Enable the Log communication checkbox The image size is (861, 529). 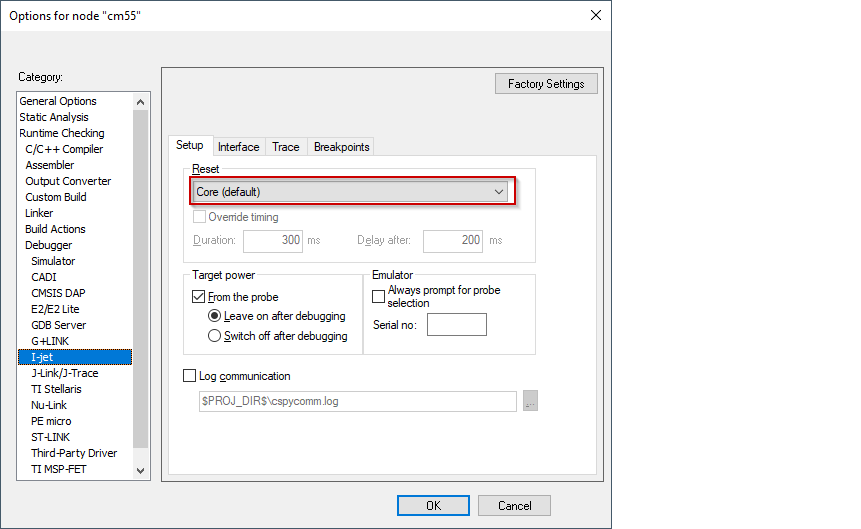click(x=190, y=376)
